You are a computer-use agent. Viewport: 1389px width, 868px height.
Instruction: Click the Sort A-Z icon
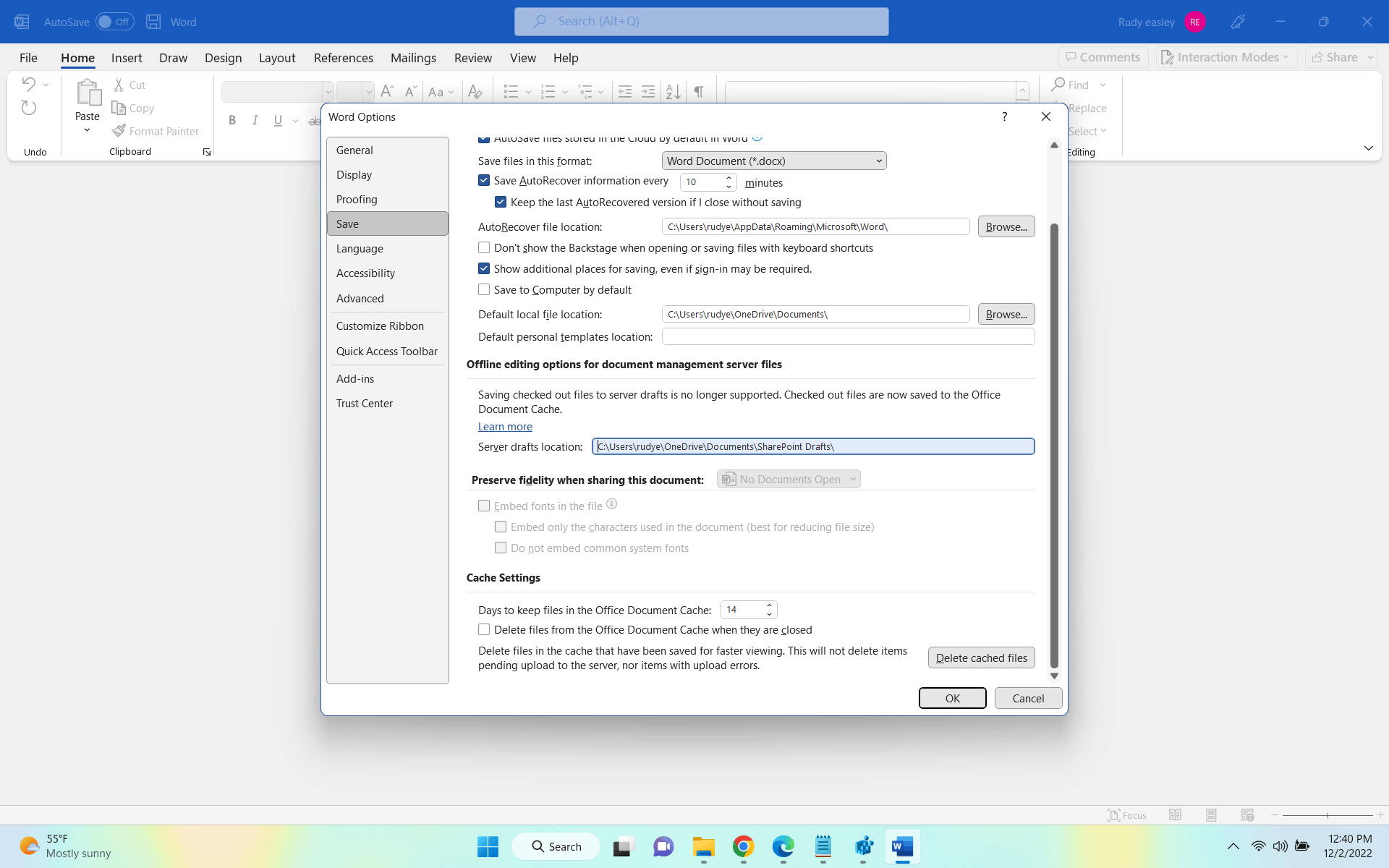[673, 92]
